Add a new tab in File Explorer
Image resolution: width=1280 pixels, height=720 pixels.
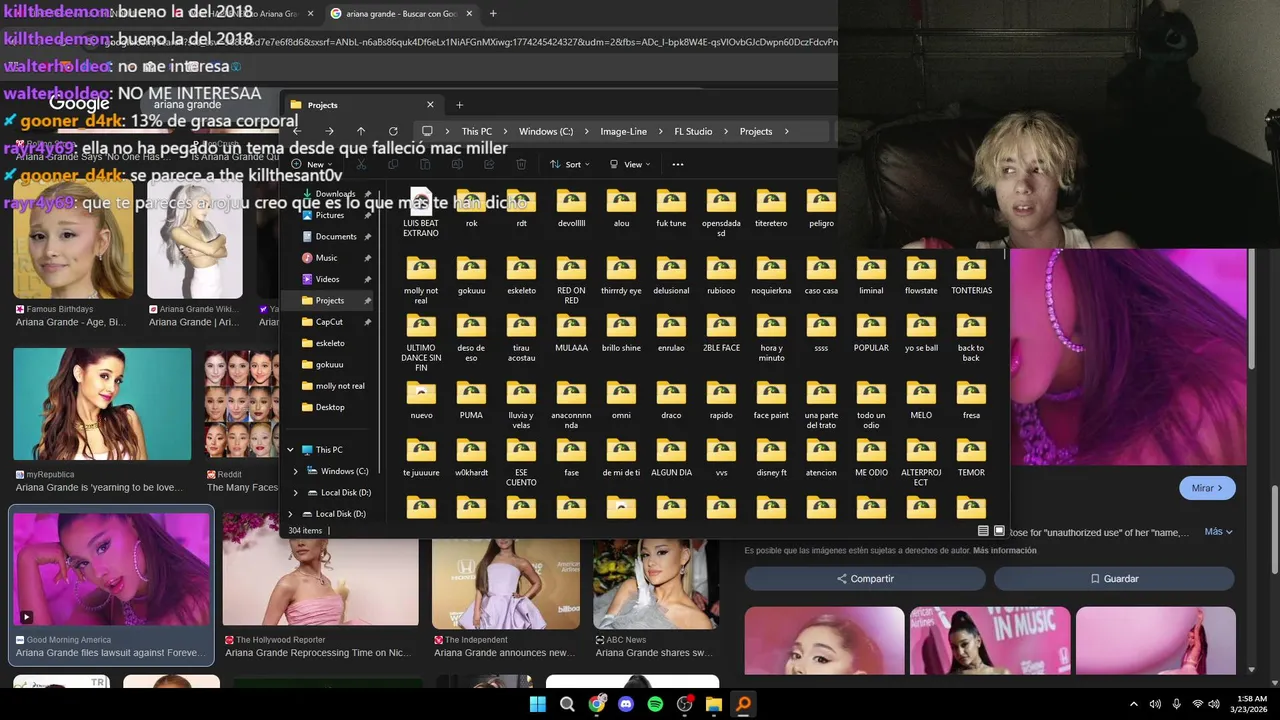pos(460,105)
